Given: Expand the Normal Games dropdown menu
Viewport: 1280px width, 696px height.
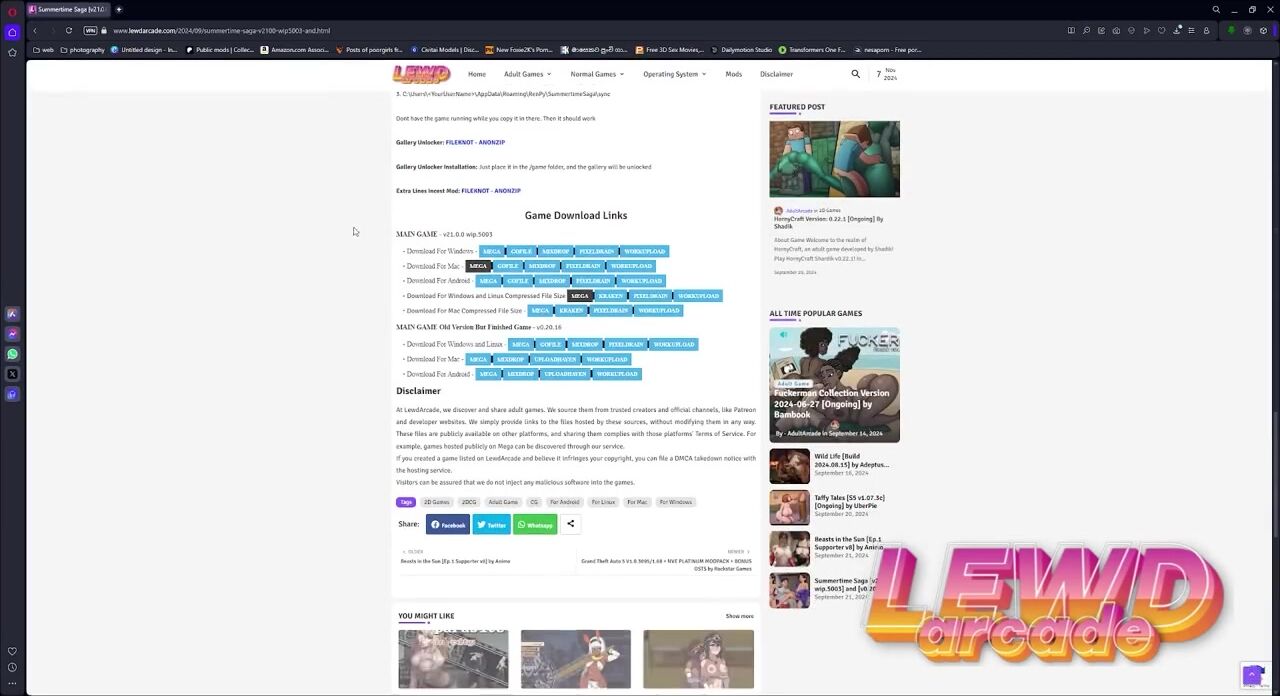Looking at the screenshot, I should tap(597, 74).
